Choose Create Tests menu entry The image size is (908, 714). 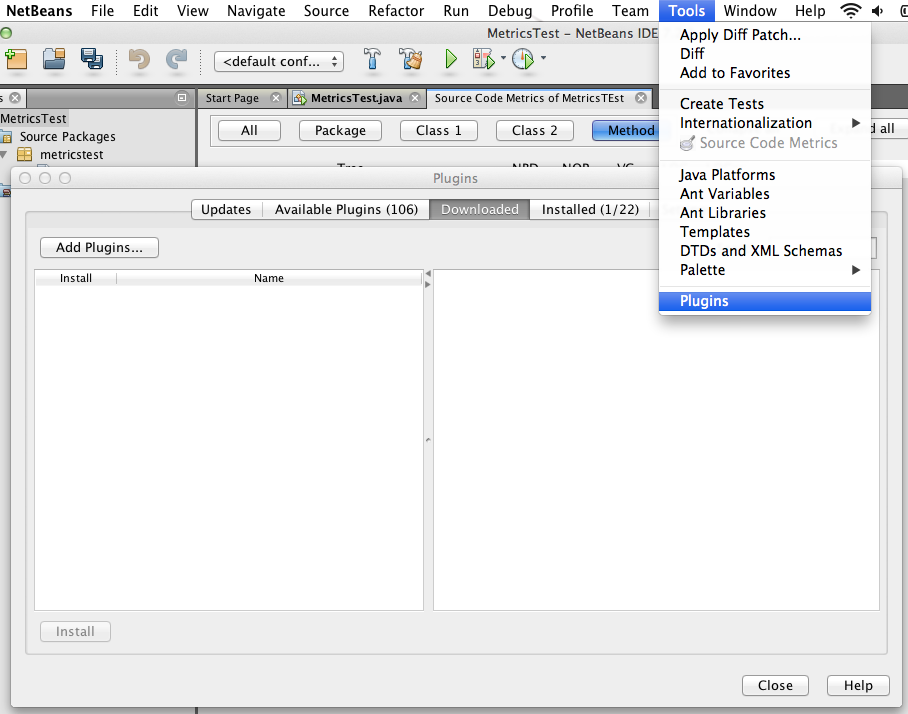pyautogui.click(x=764, y=104)
